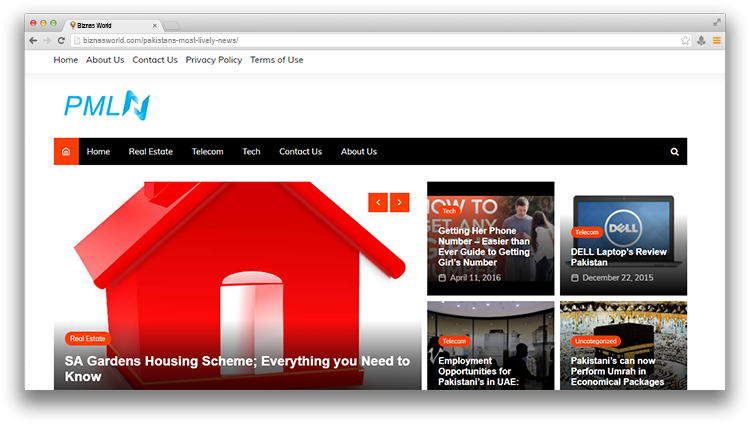Bookmark page with the star icon

(x=685, y=41)
